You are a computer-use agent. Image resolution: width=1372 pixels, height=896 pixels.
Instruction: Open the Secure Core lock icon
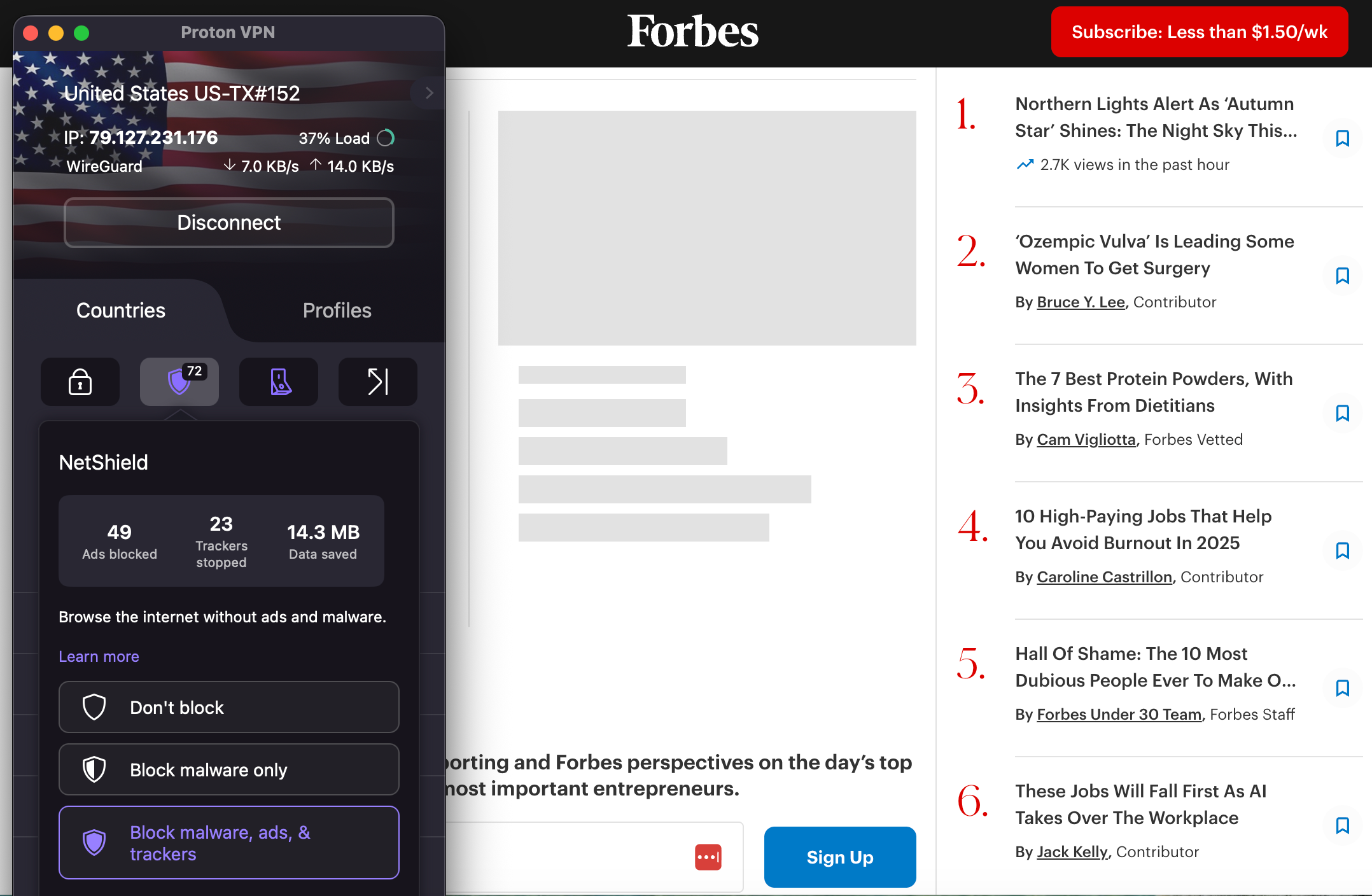[80, 382]
